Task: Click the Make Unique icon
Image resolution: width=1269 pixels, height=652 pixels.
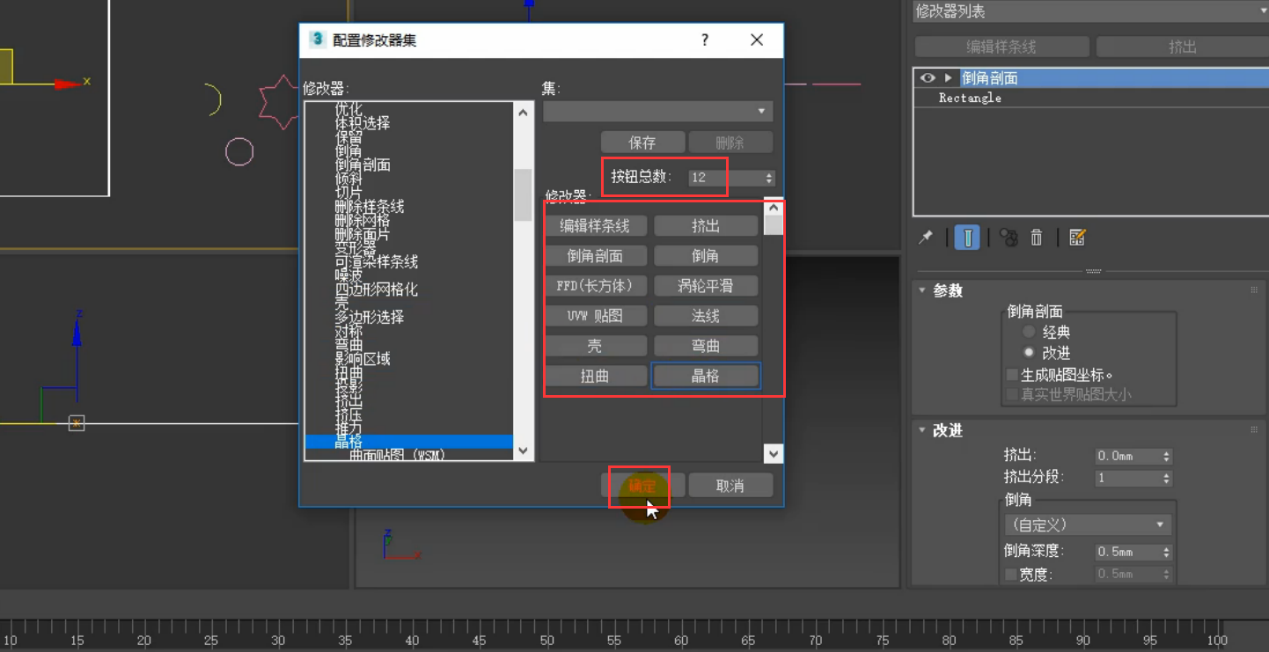Action: point(1008,237)
